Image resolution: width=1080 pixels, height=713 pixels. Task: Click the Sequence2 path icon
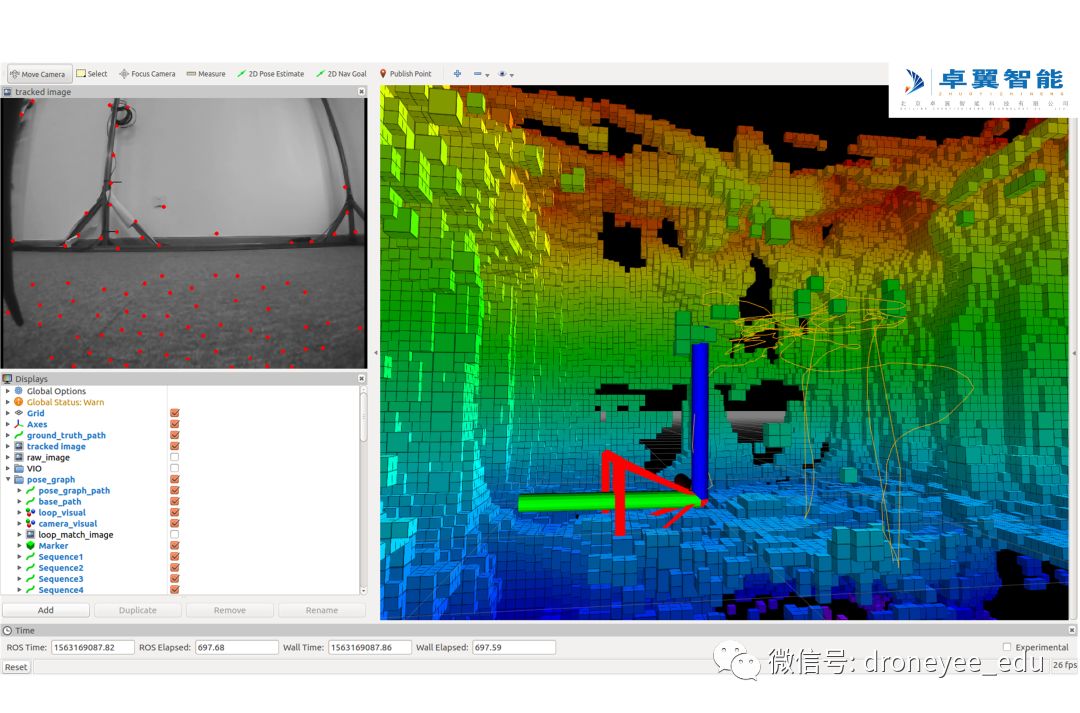(30, 567)
